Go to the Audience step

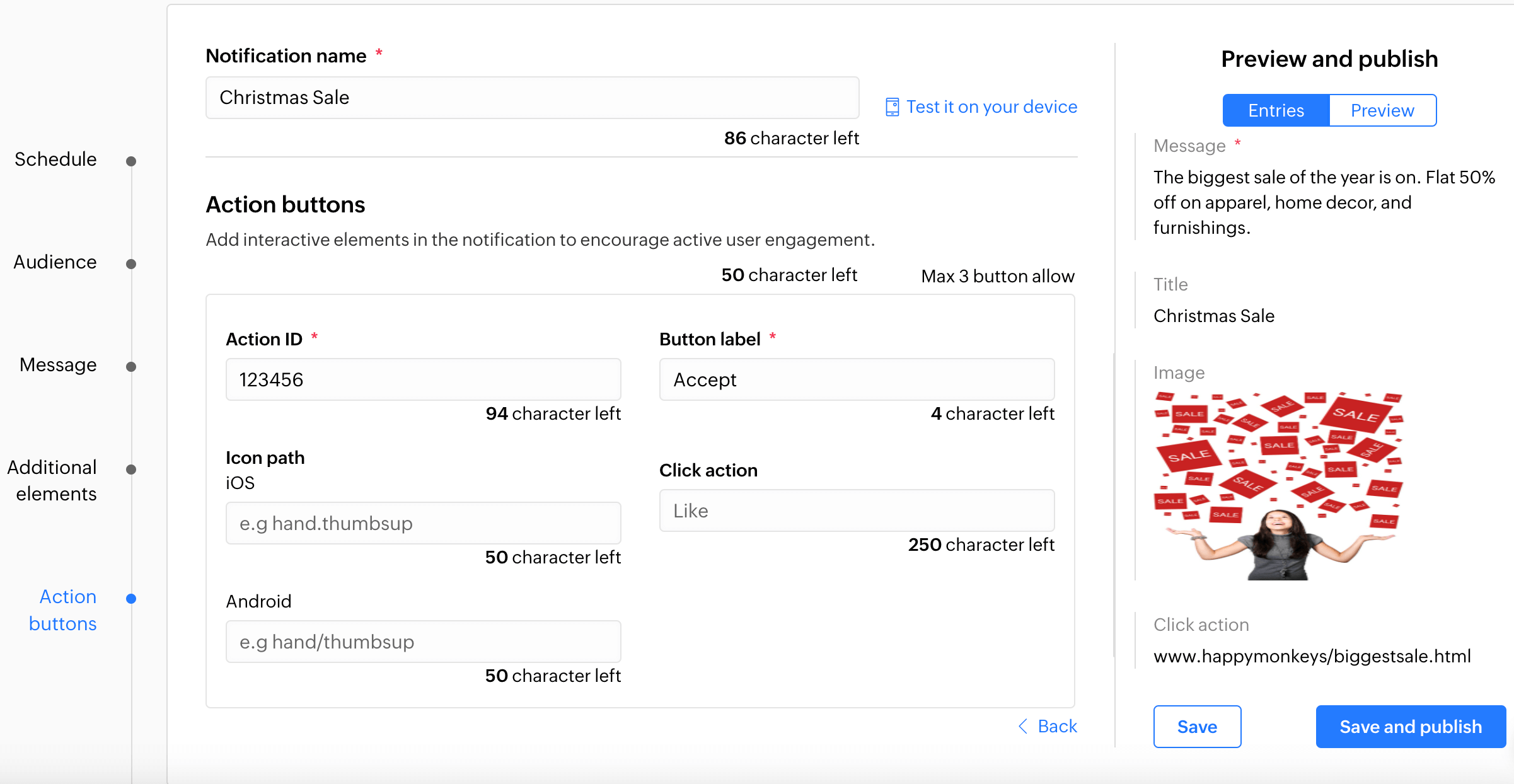coord(55,262)
